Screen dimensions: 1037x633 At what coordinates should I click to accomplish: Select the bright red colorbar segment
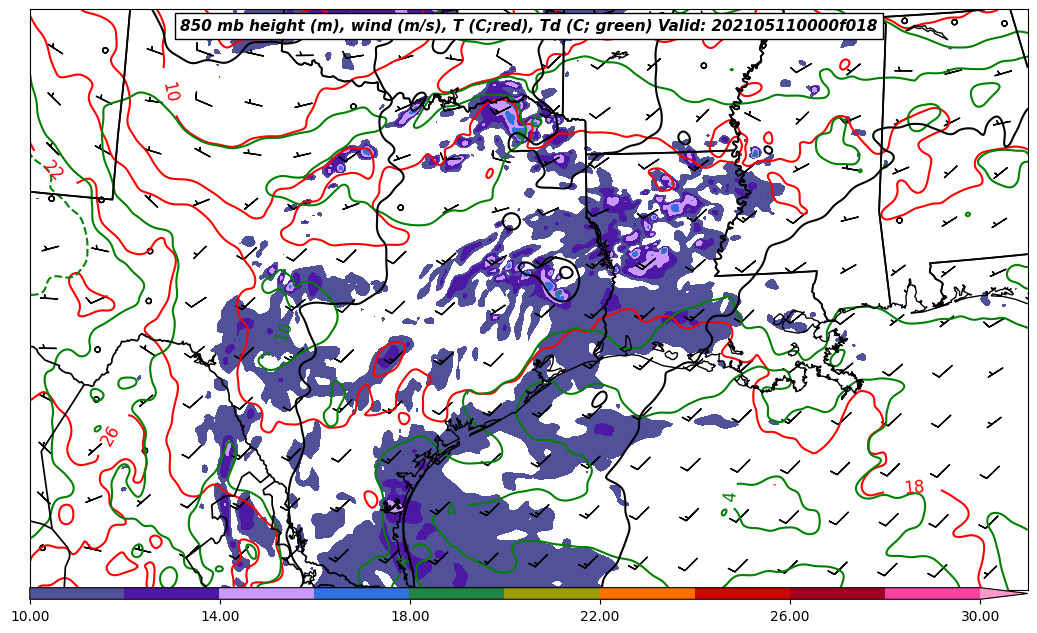point(742,593)
